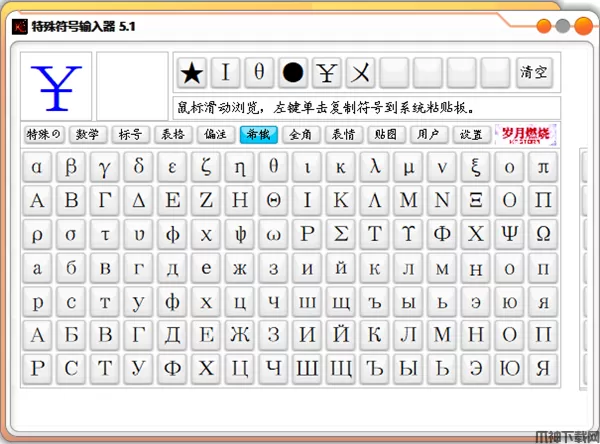Select the capital Psi symbol
The image size is (600, 444).
(510, 234)
